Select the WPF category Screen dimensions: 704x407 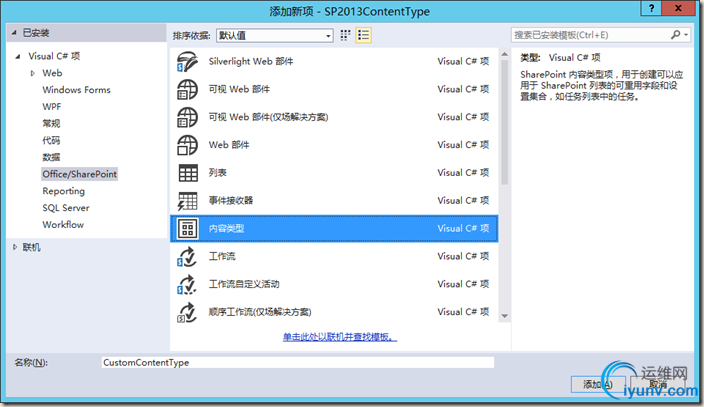52,106
